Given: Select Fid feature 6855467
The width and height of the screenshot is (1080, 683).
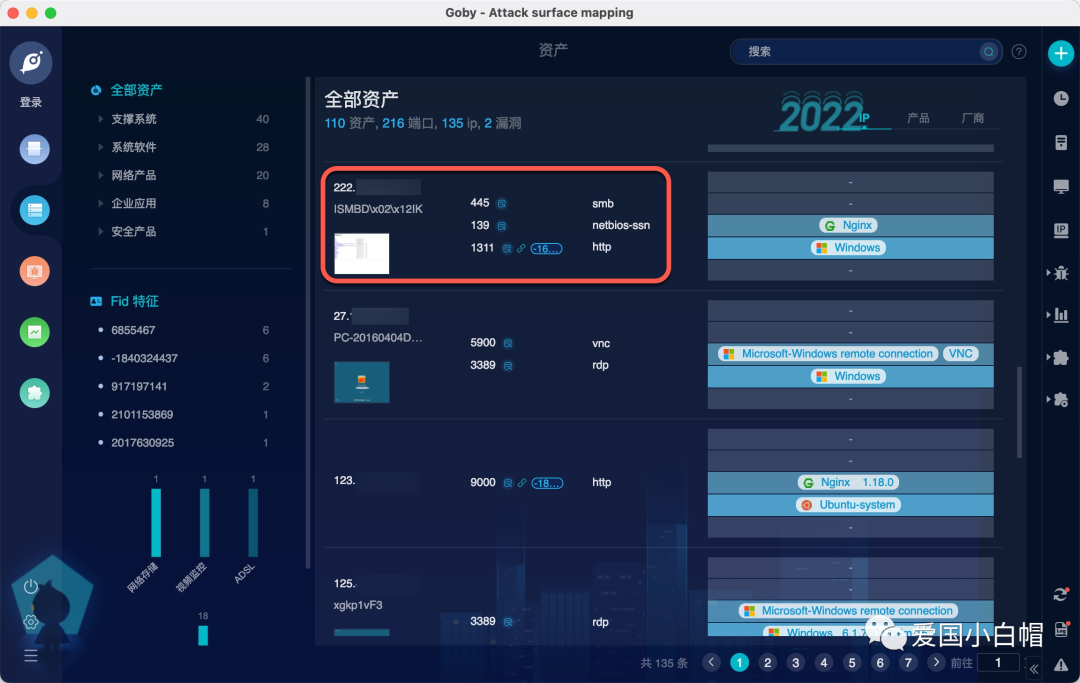Looking at the screenshot, I should (133, 330).
